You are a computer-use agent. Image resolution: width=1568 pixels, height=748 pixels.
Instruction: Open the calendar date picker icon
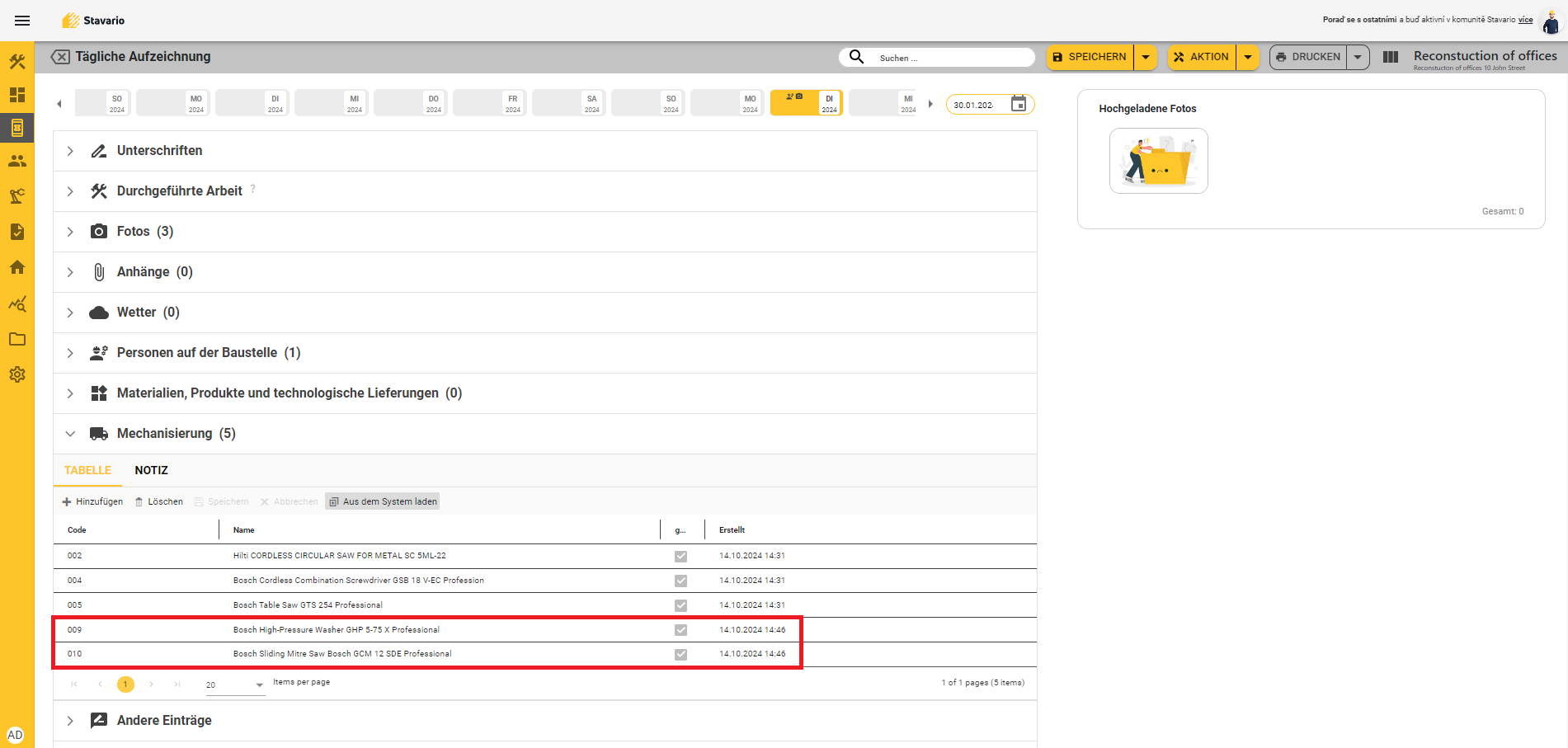(1019, 104)
